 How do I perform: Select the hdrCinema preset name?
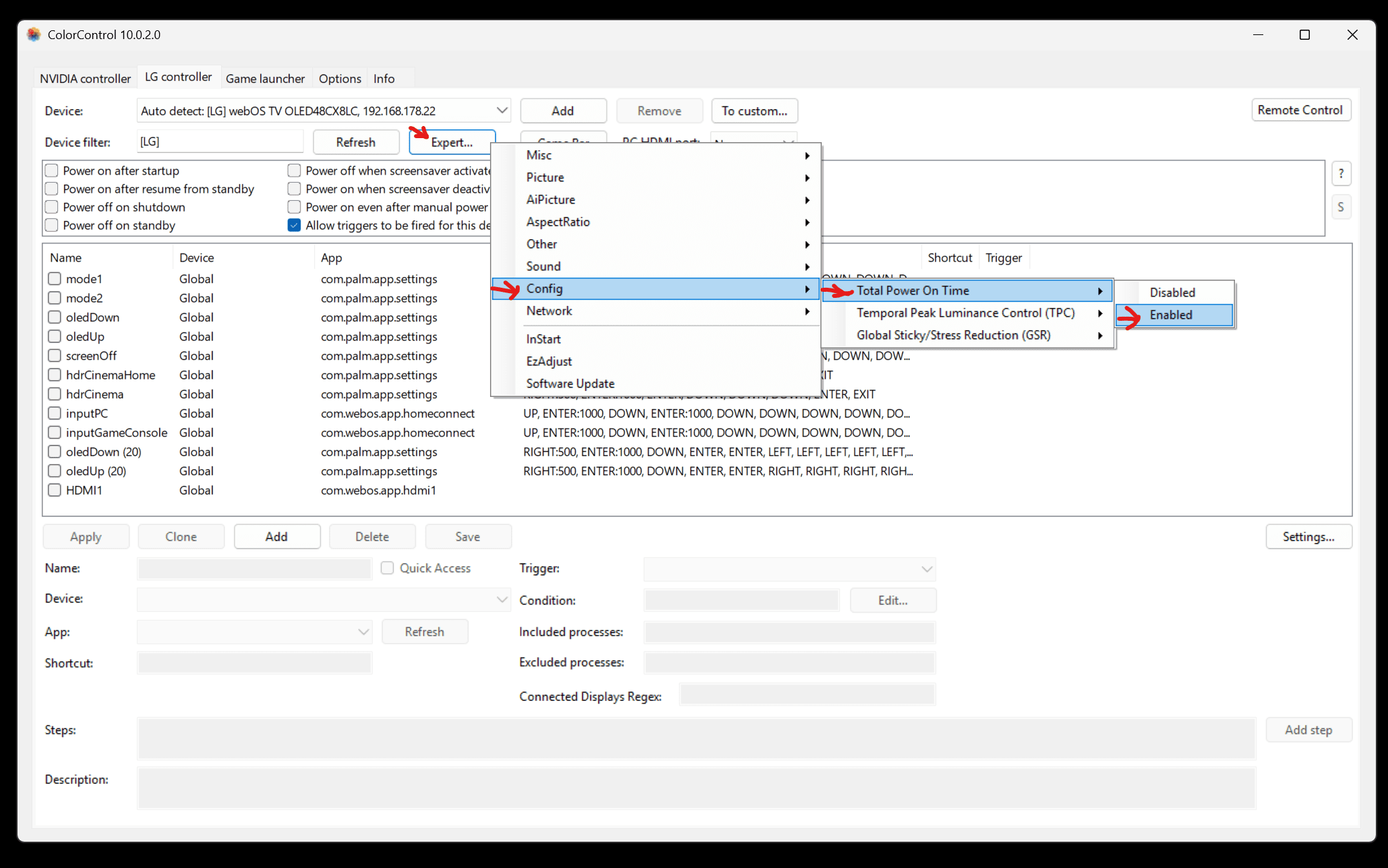pos(94,394)
